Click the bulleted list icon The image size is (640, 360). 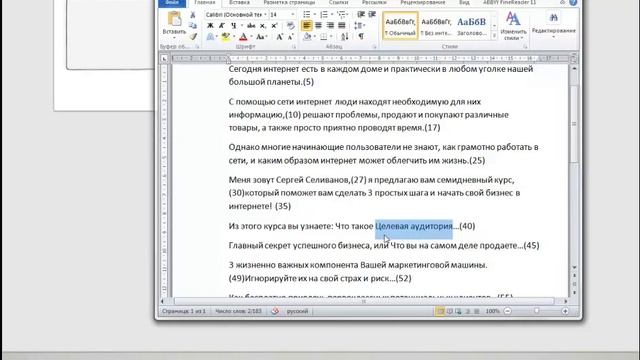click(x=307, y=15)
